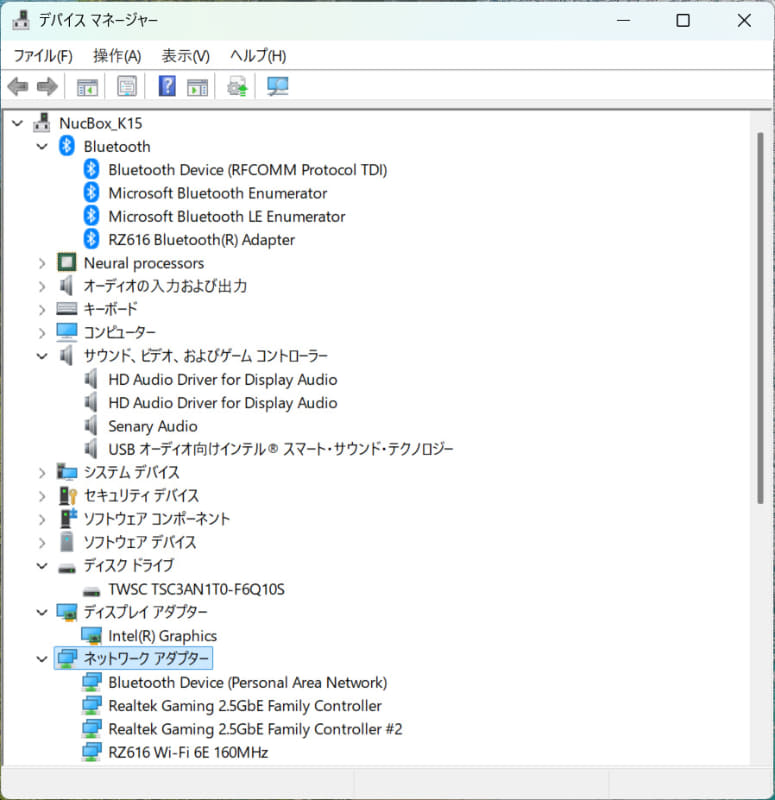The width and height of the screenshot is (775, 800).
Task: Expand the コンピューター category
Action: pos(42,333)
